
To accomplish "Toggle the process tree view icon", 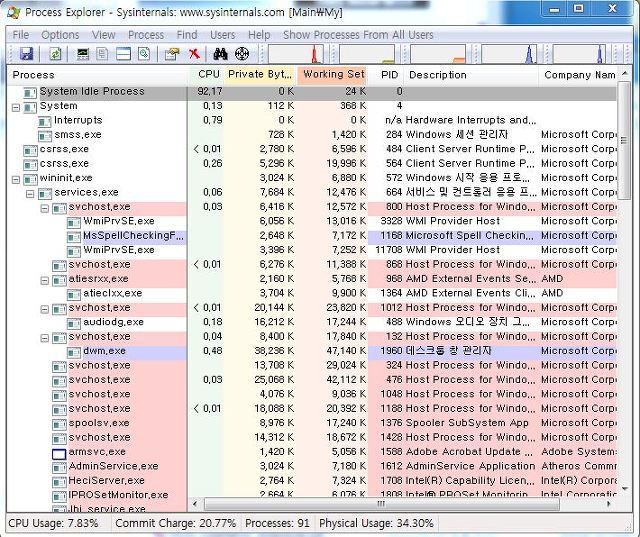I will point(102,54).
